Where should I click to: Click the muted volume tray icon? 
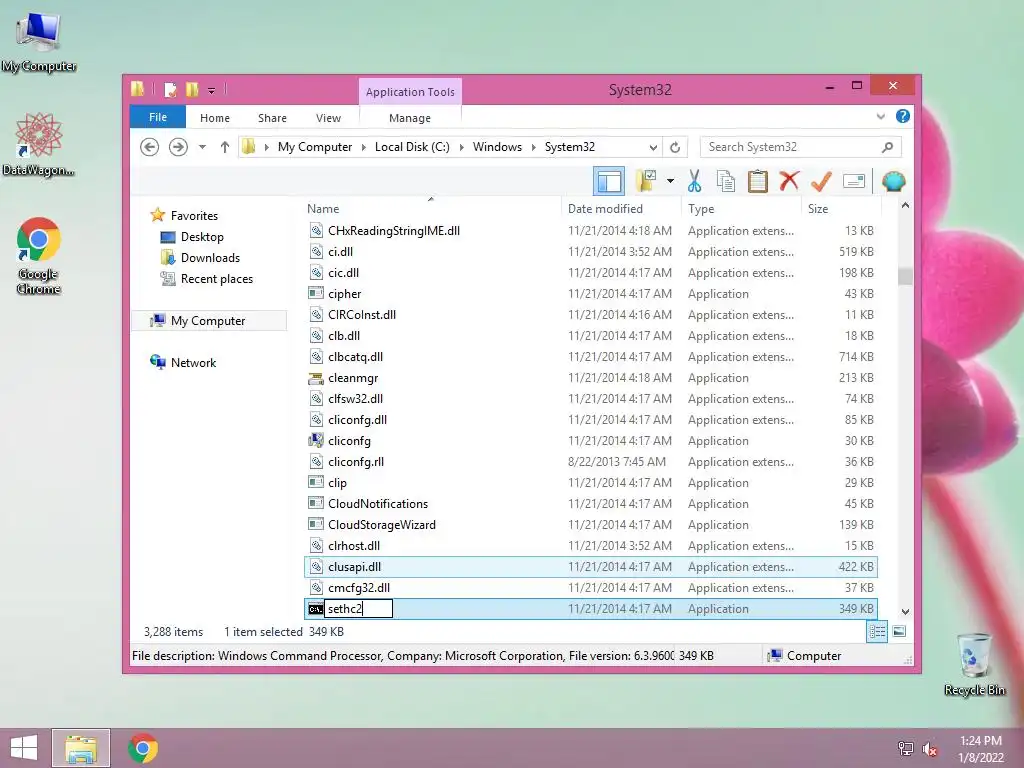click(x=930, y=749)
